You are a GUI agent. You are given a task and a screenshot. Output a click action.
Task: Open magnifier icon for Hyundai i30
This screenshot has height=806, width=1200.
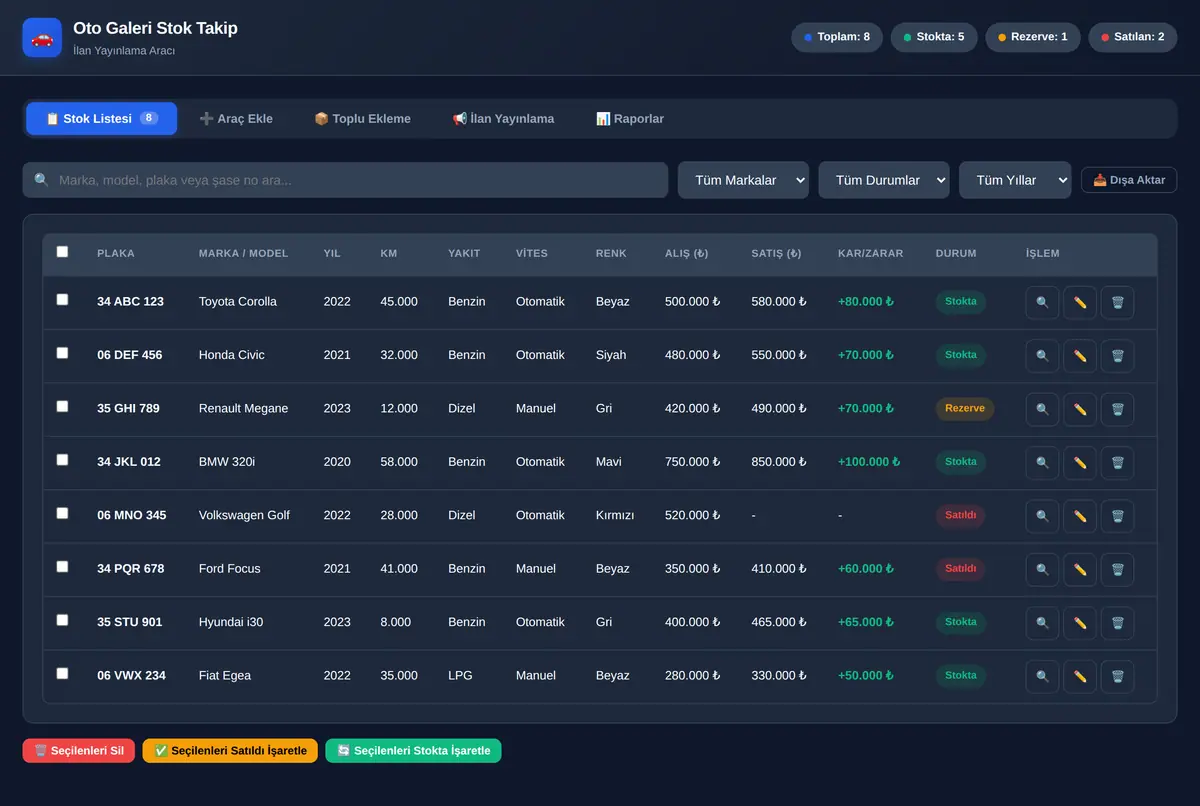[x=1042, y=623]
